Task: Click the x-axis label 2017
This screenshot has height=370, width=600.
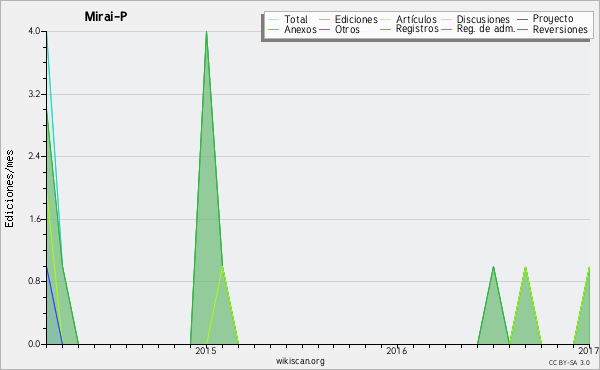Action: [589, 351]
